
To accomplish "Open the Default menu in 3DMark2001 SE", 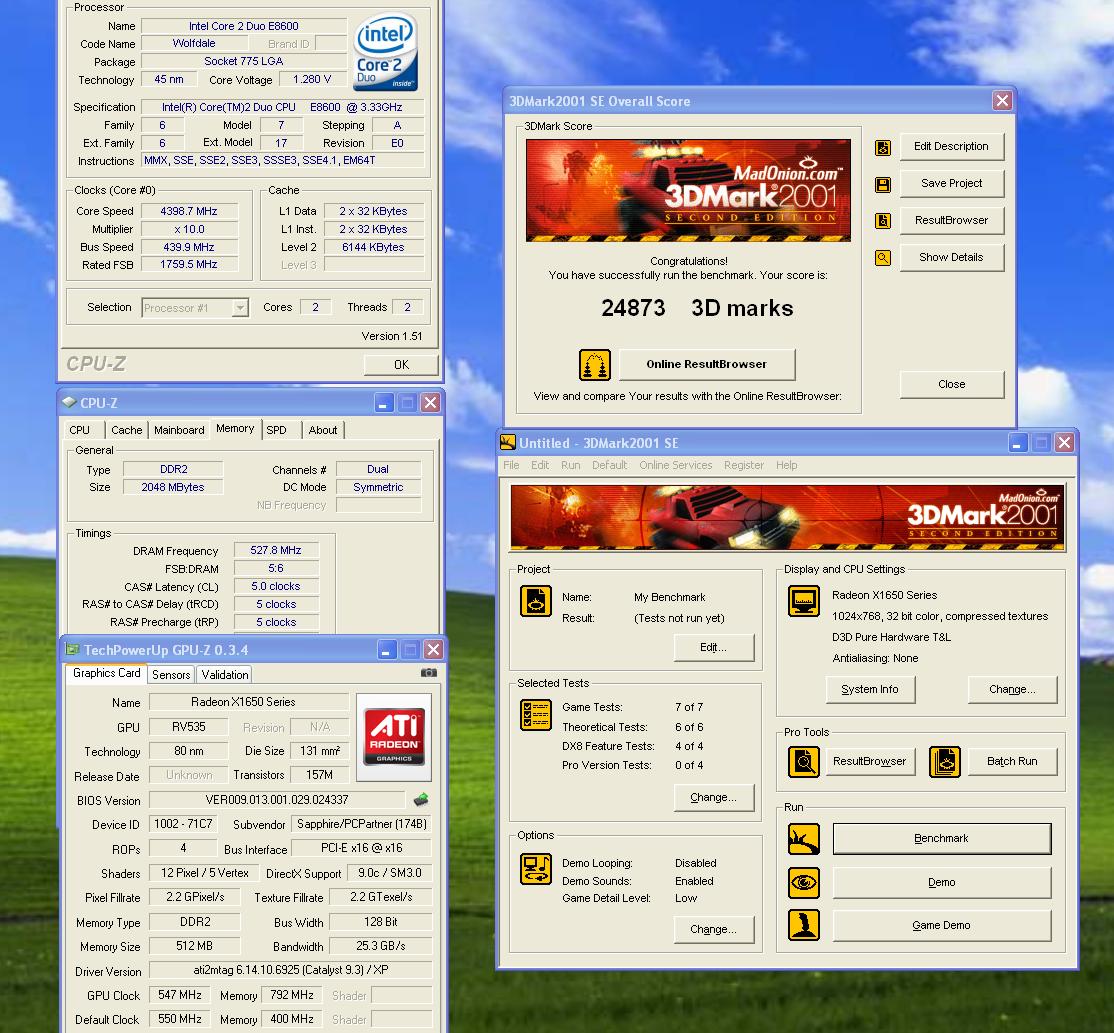I will point(610,465).
